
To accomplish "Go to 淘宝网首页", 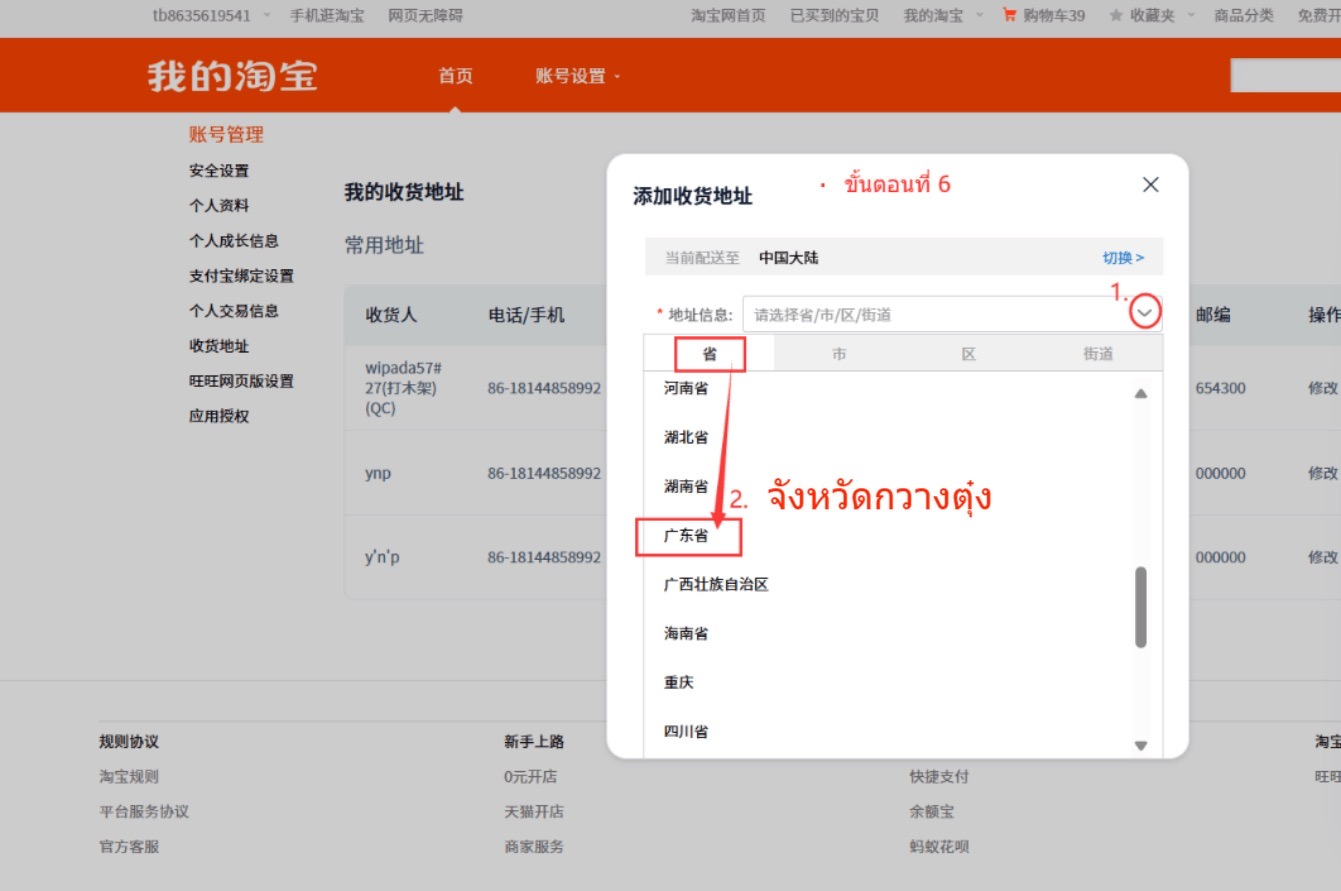I will (728, 15).
